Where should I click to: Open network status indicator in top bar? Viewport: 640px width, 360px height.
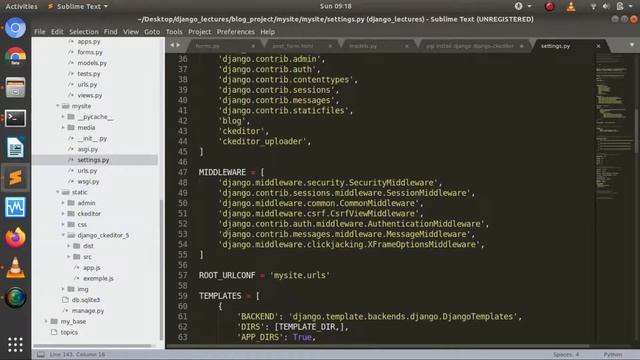coord(593,6)
